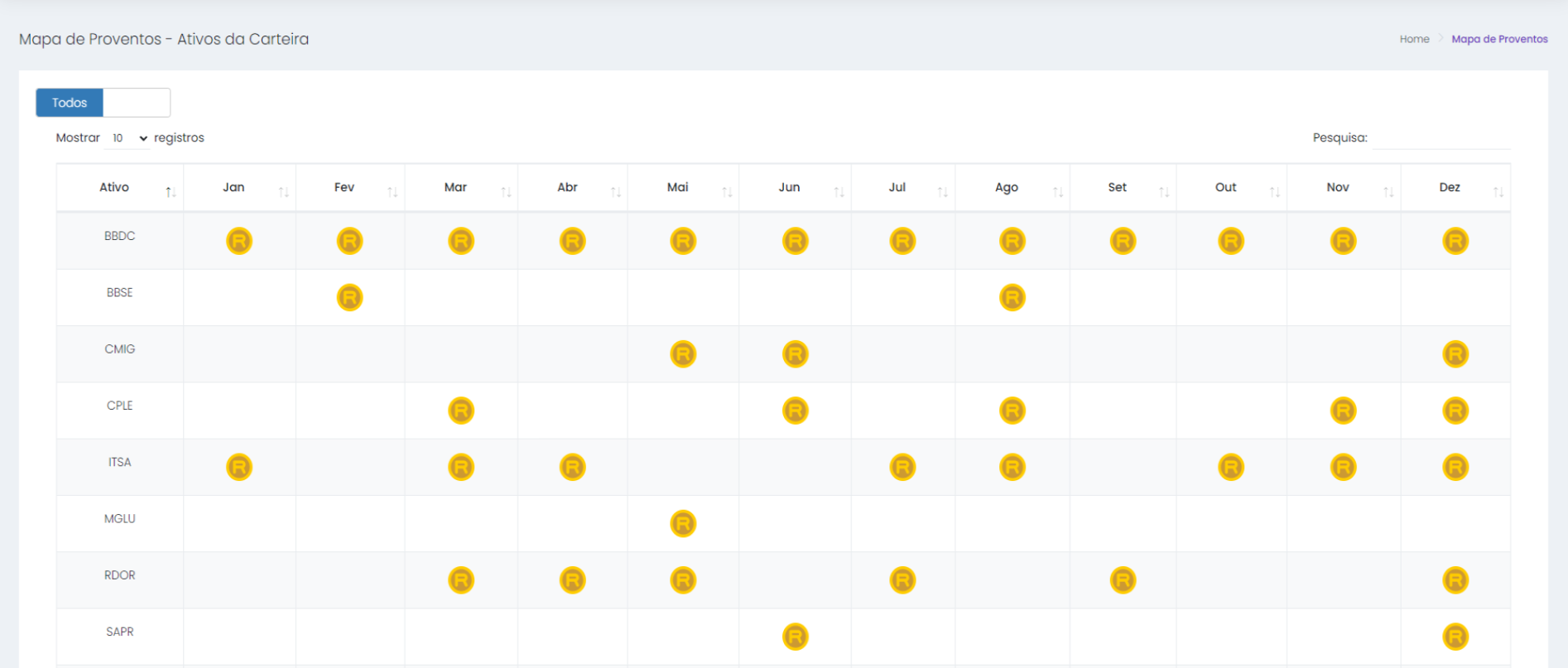This screenshot has width=1568, height=668.
Task: Click RDOR dividend coin in Set column
Action: click(1123, 580)
